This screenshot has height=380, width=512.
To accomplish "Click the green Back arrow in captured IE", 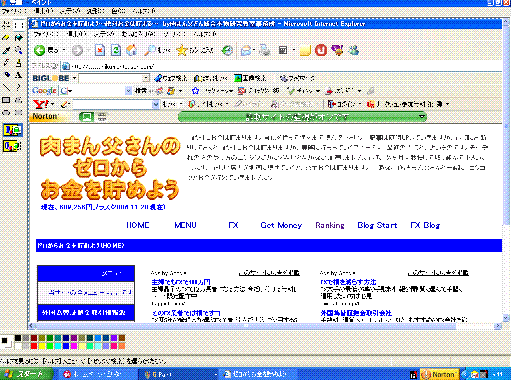I will 40,50.
